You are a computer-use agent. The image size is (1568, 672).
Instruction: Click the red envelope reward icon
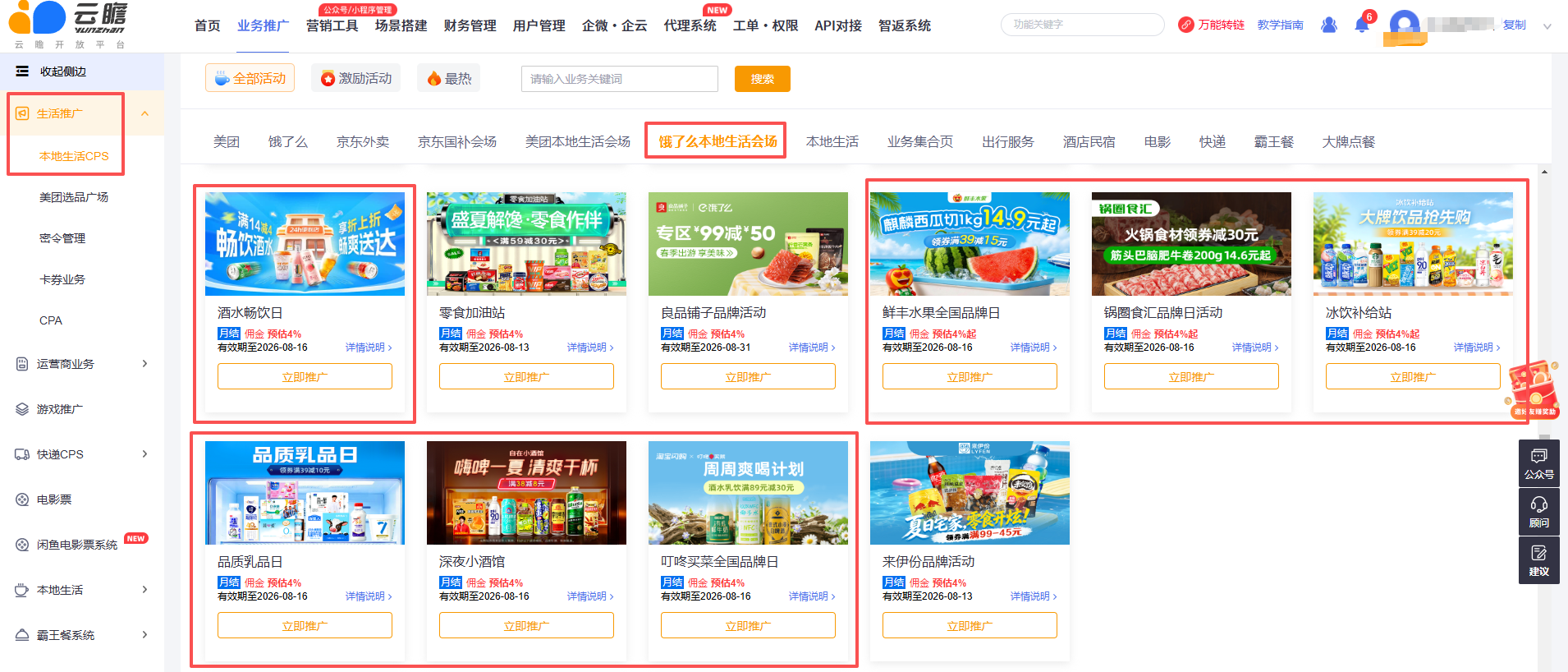1532,390
